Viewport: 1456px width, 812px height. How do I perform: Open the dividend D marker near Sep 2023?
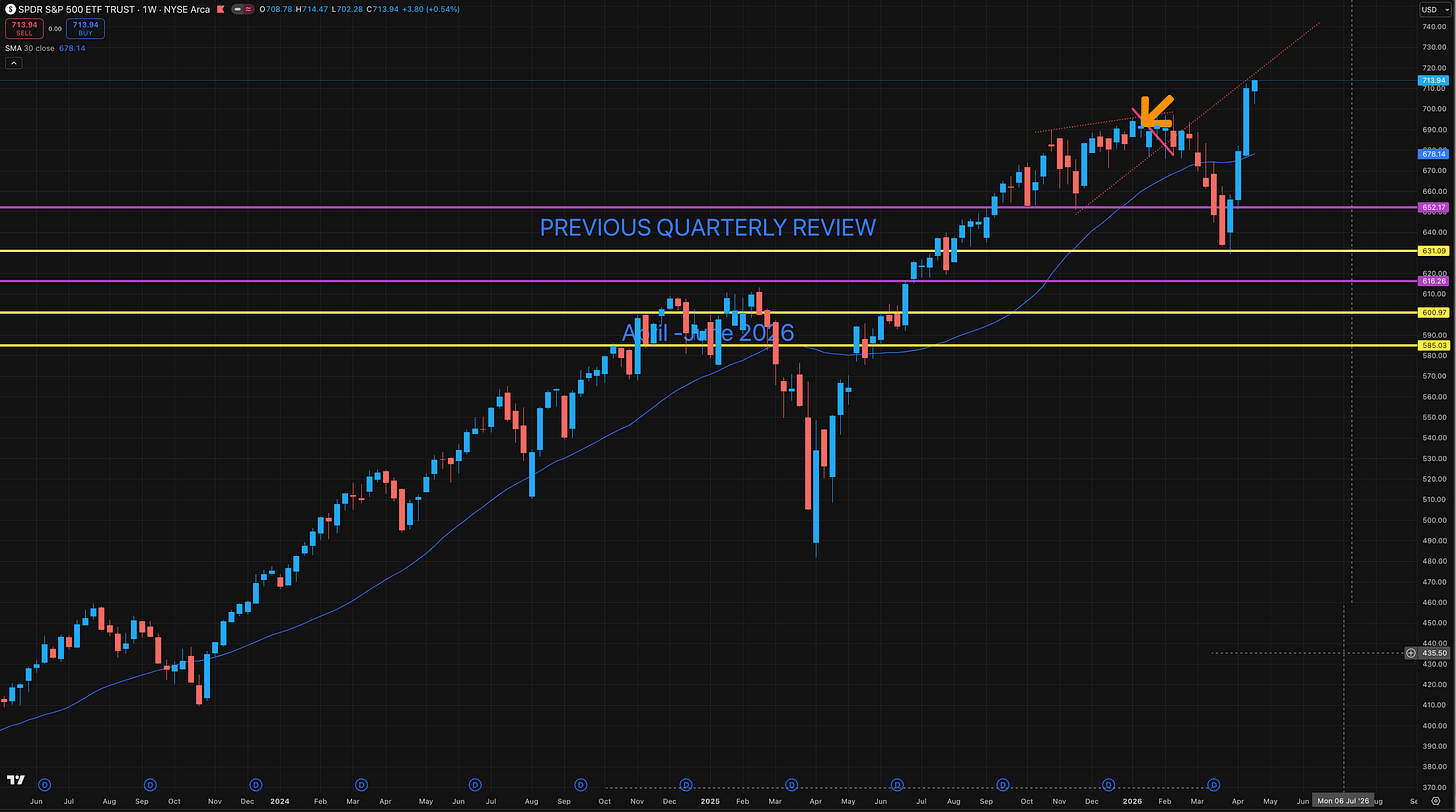pos(150,785)
